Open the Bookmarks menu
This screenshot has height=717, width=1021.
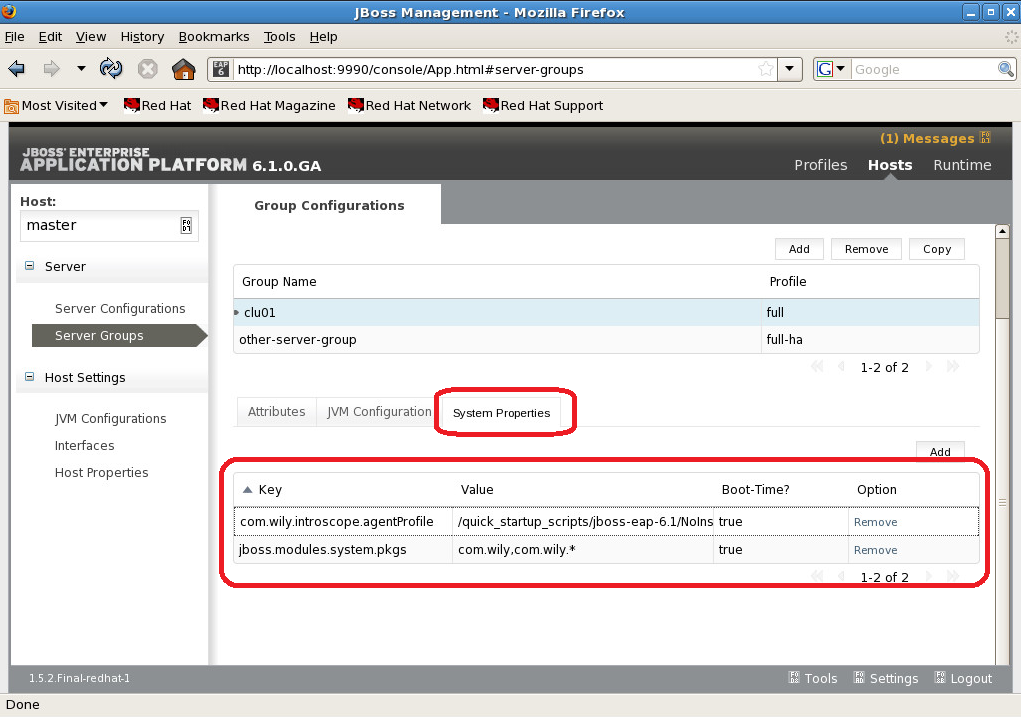tap(214, 36)
